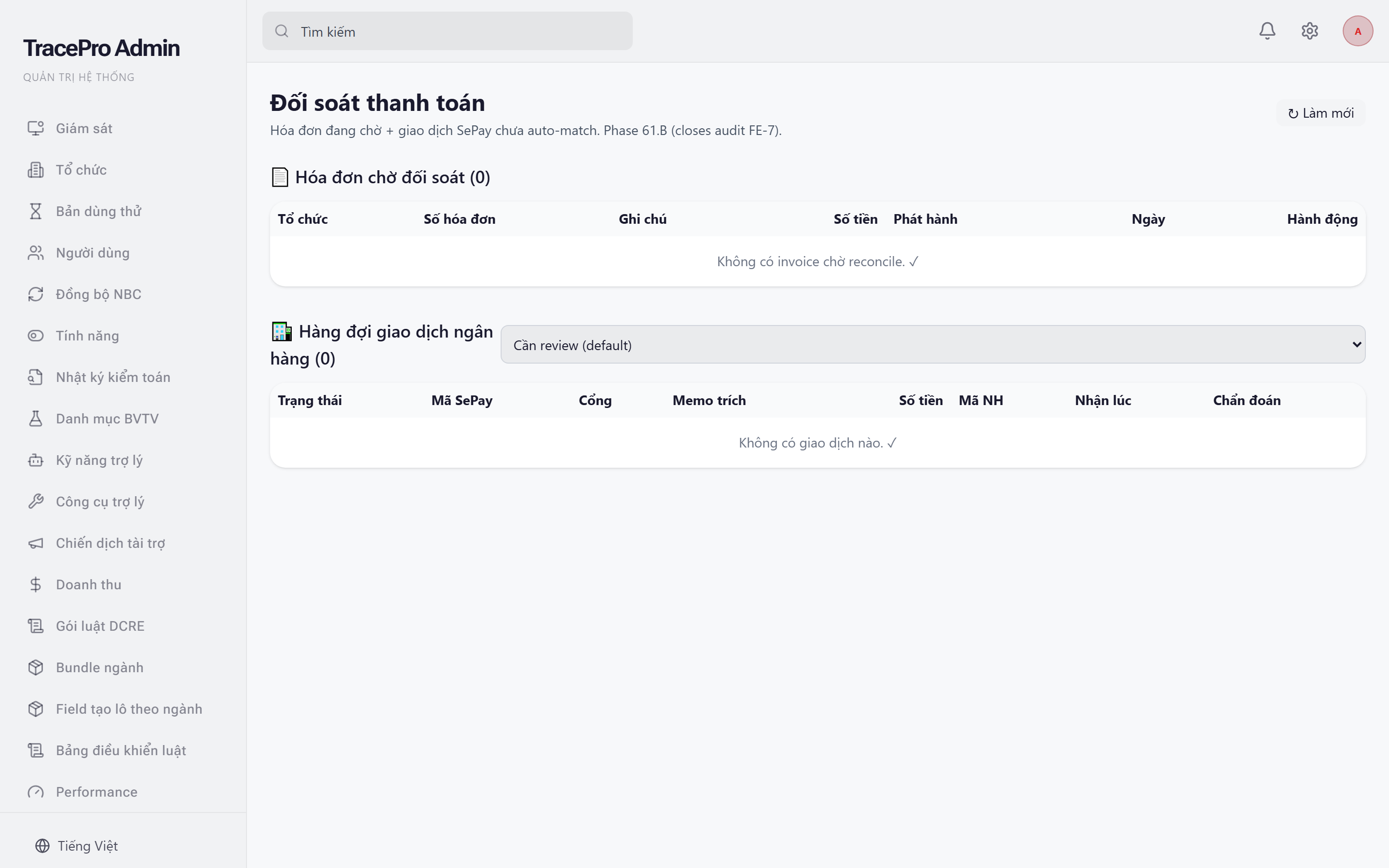Screen dimensions: 1389x868
Task: Open settings gear in top bar
Action: click(x=1309, y=31)
